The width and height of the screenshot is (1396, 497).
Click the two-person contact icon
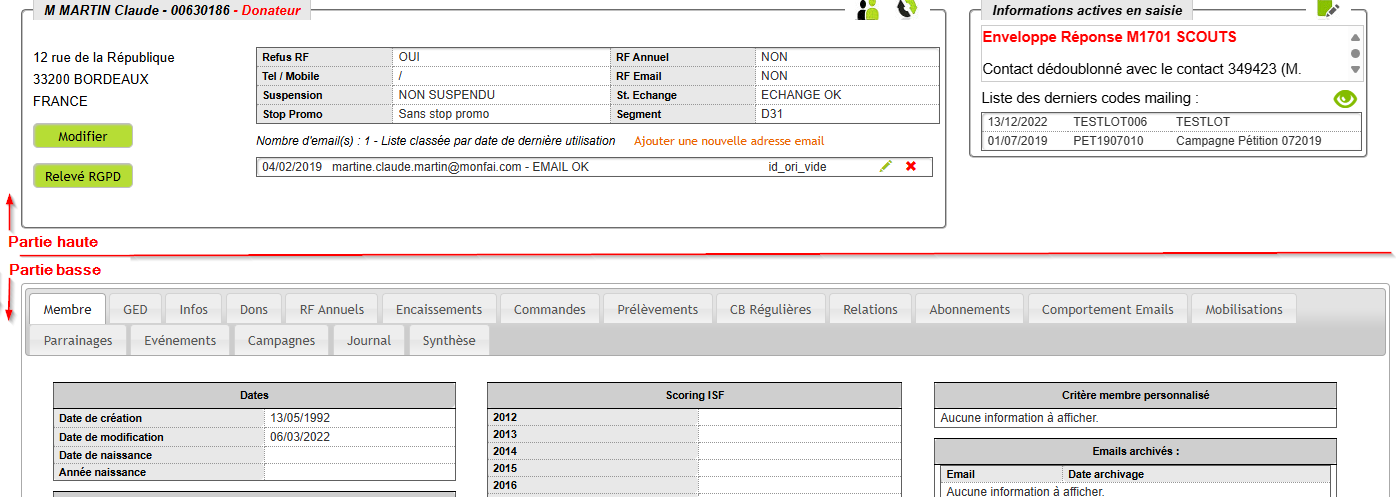pyautogui.click(x=868, y=10)
